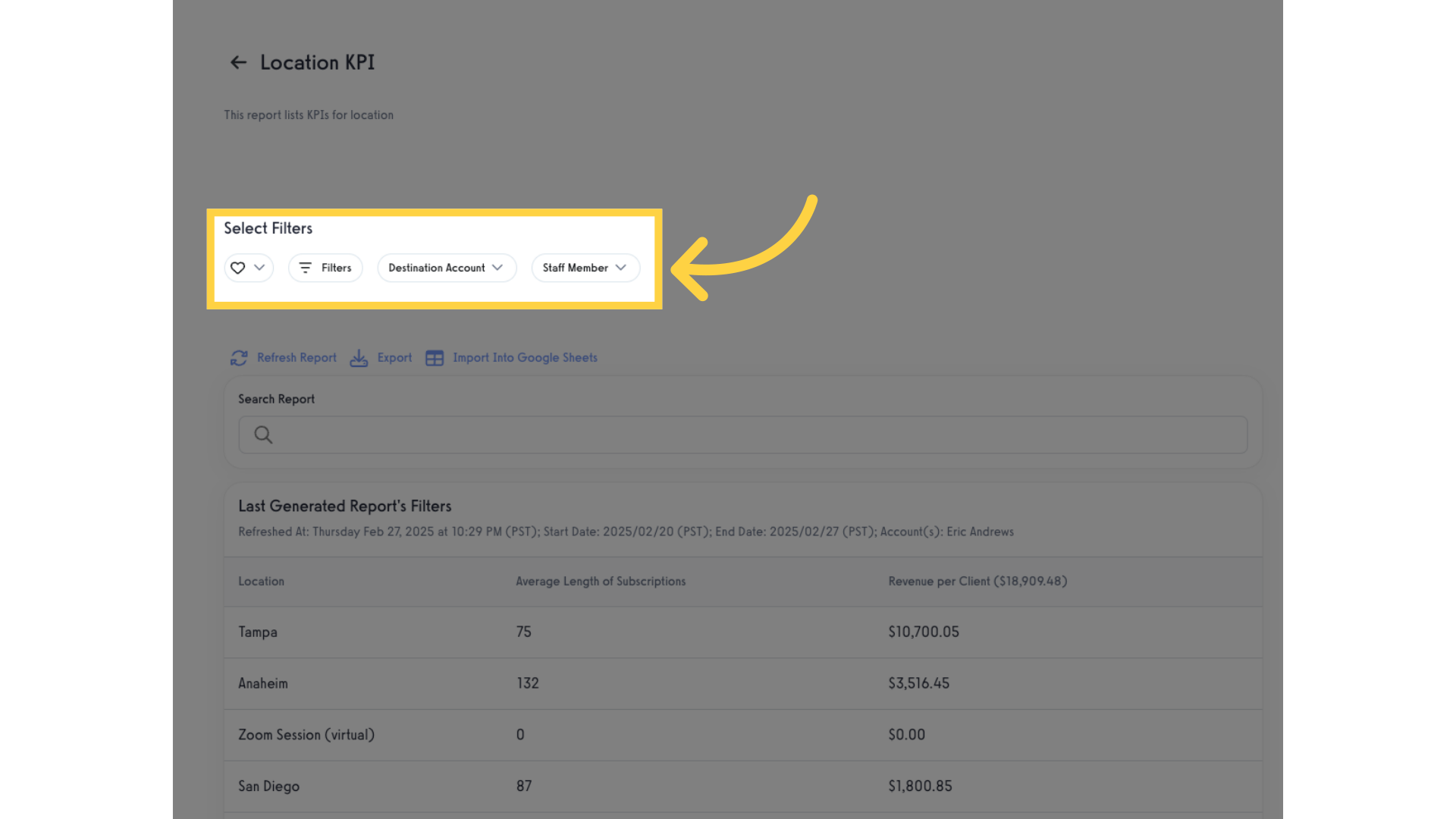Click the subscription length value 132
This screenshot has width=1456, height=819.
[528, 683]
